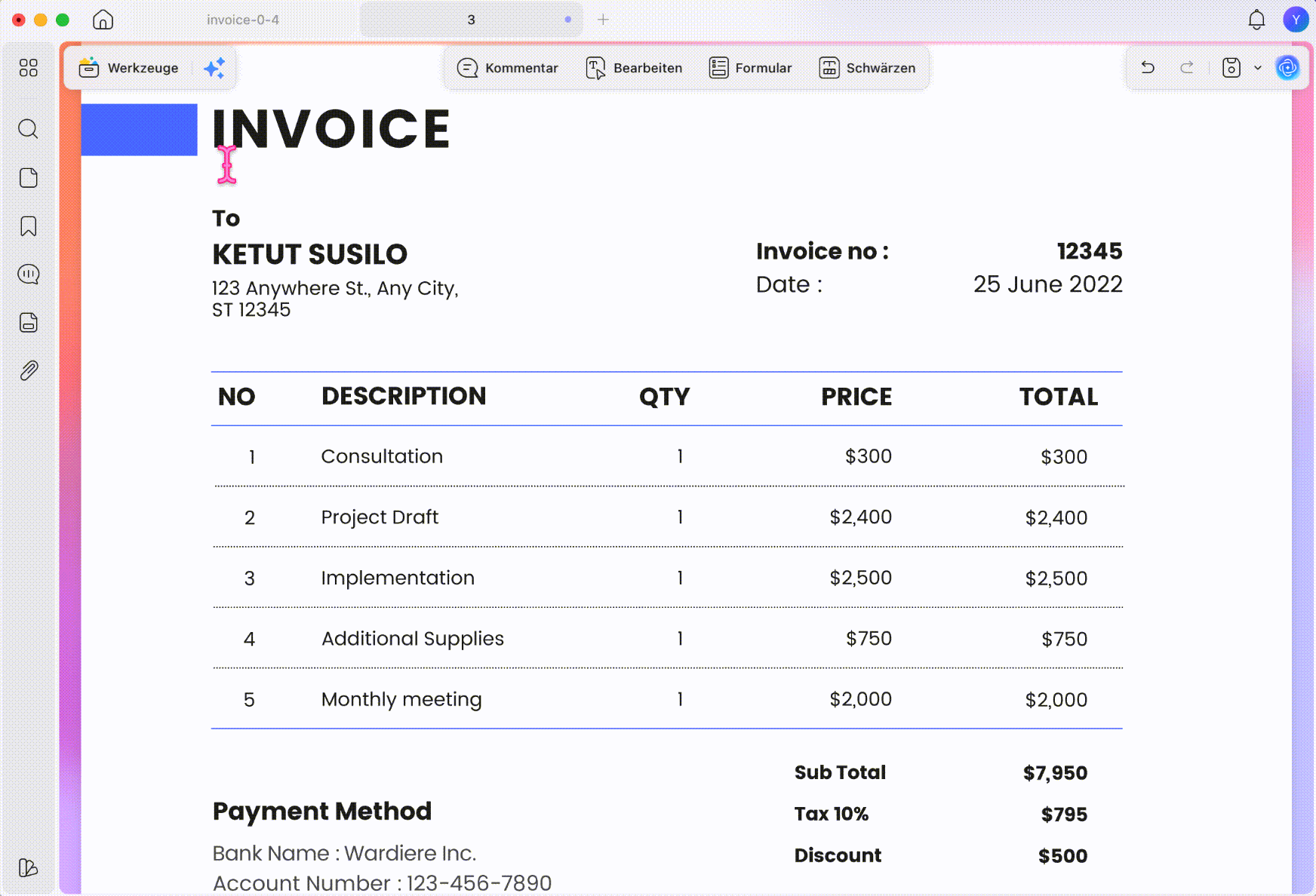Switch to Kommentar mode

pyautogui.click(x=508, y=68)
